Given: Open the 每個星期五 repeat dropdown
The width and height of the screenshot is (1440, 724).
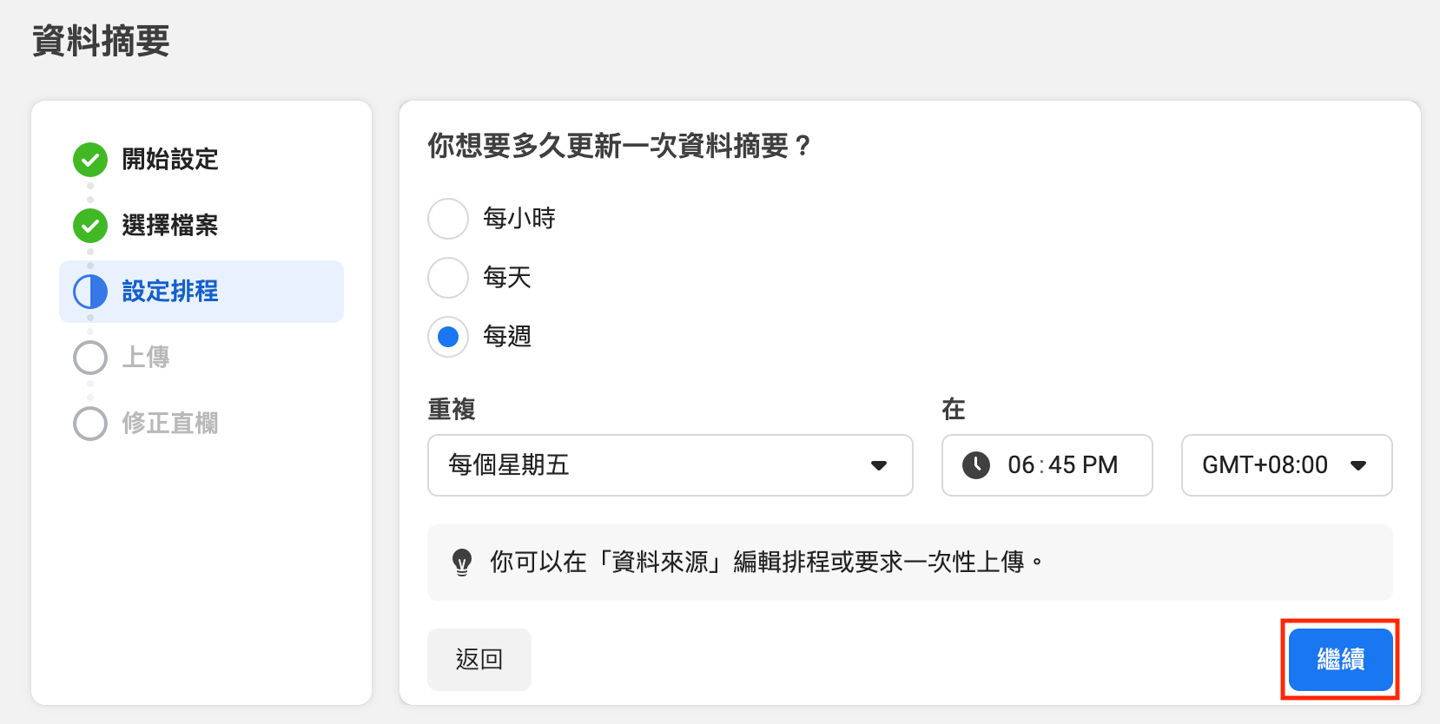Looking at the screenshot, I should (x=669, y=465).
